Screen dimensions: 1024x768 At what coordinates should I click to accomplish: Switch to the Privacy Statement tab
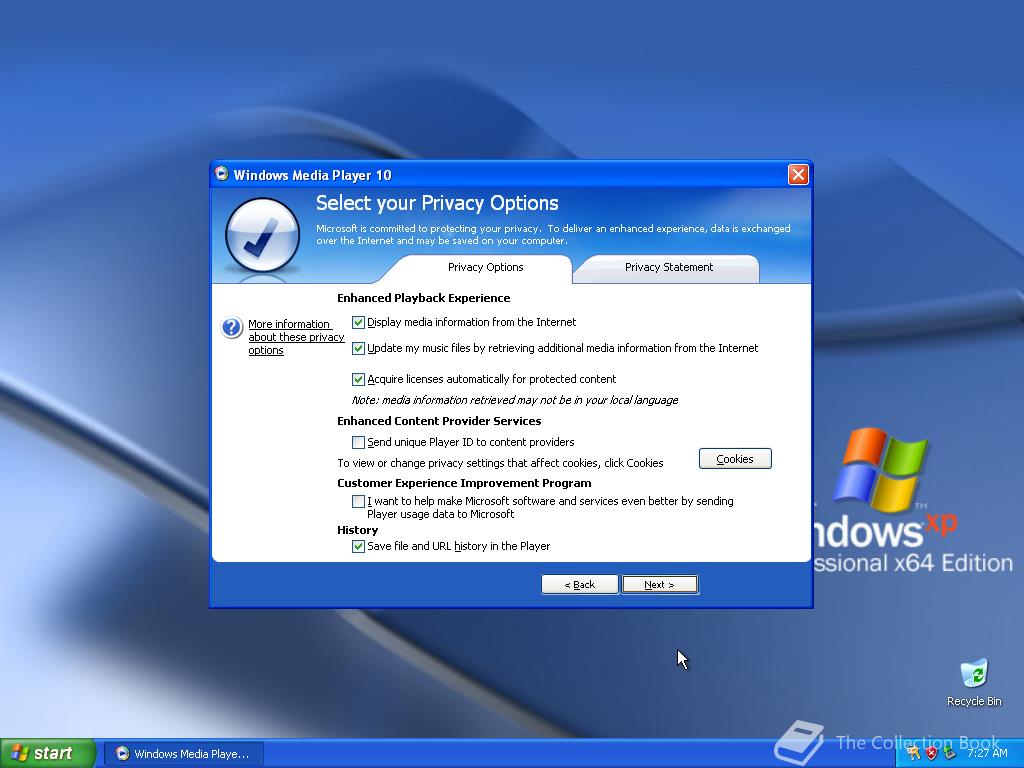669,267
